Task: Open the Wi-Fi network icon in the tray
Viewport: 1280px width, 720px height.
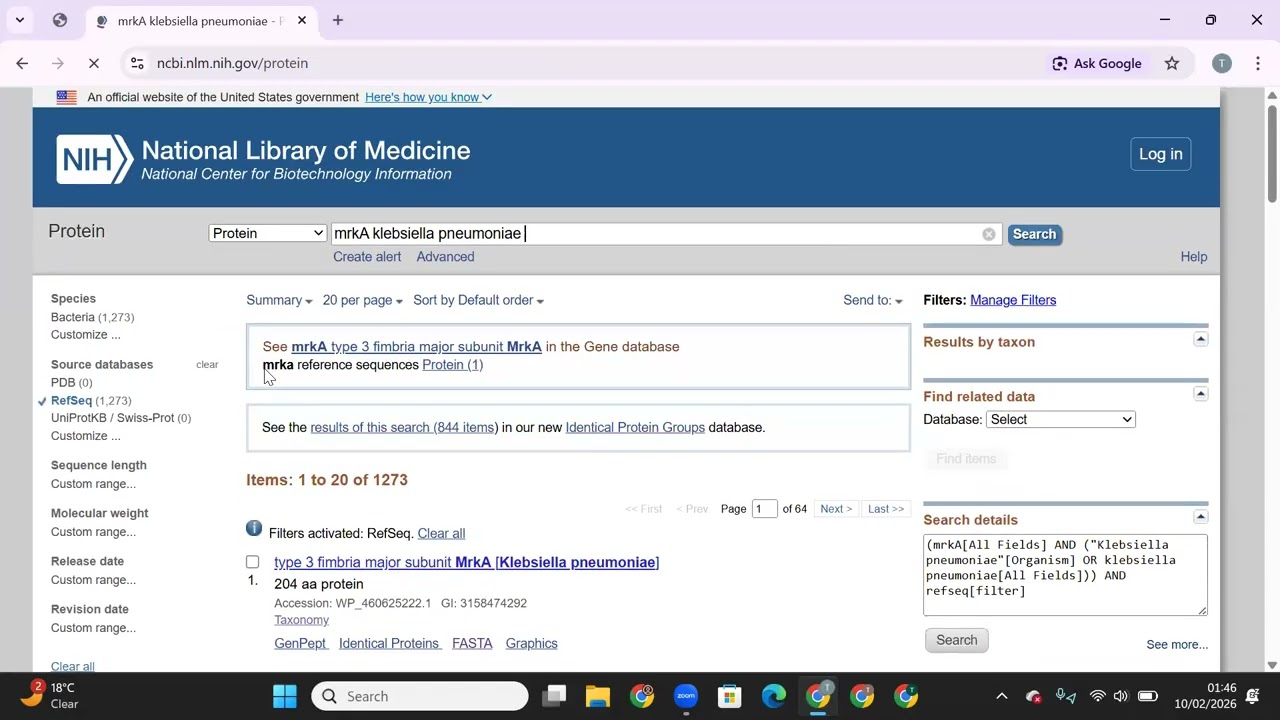Action: pos(1097,696)
